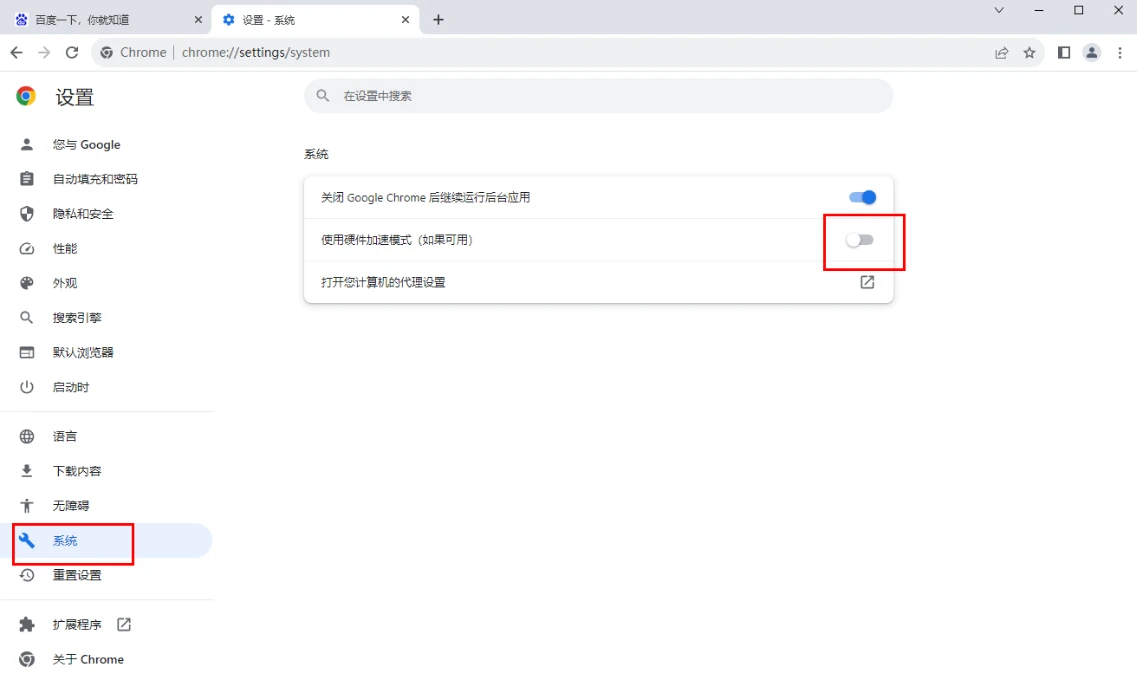This screenshot has width=1137, height=675.
Task: Click the site info icon before Chrome
Action: [107, 52]
